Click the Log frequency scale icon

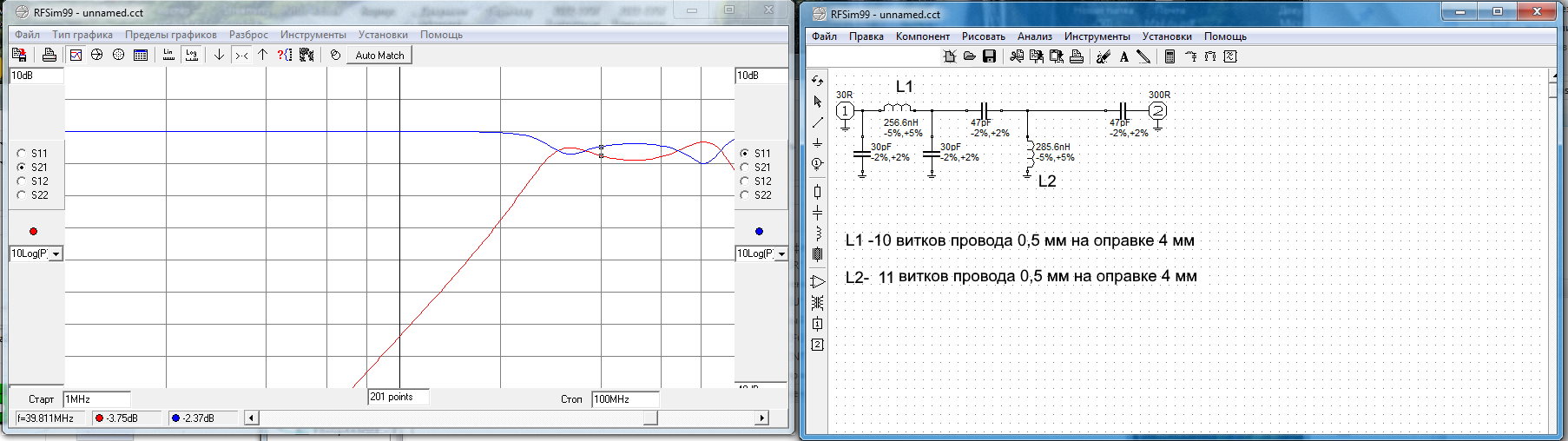coord(192,55)
